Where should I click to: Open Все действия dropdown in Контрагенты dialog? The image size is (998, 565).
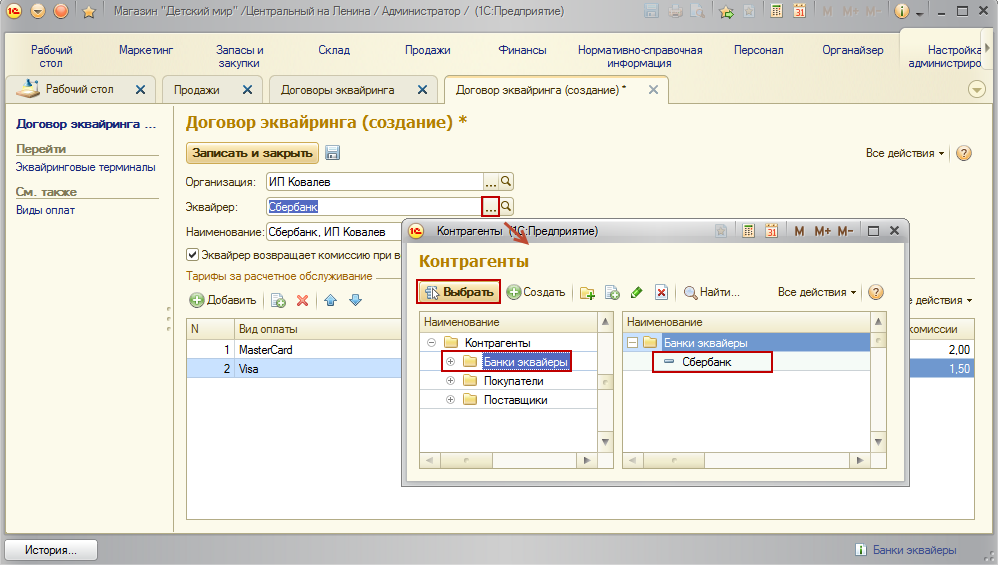coord(817,292)
